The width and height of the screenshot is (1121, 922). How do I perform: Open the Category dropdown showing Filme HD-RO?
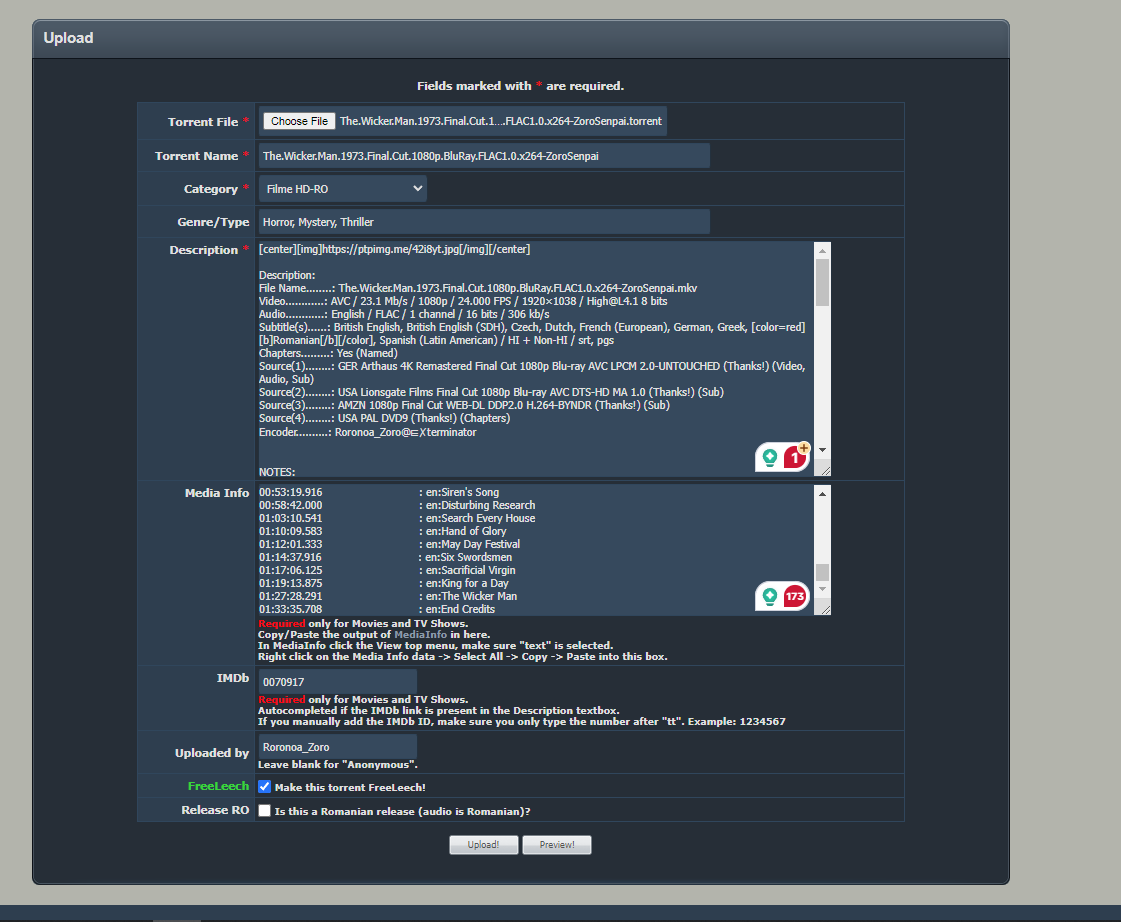pyautogui.click(x=342, y=189)
